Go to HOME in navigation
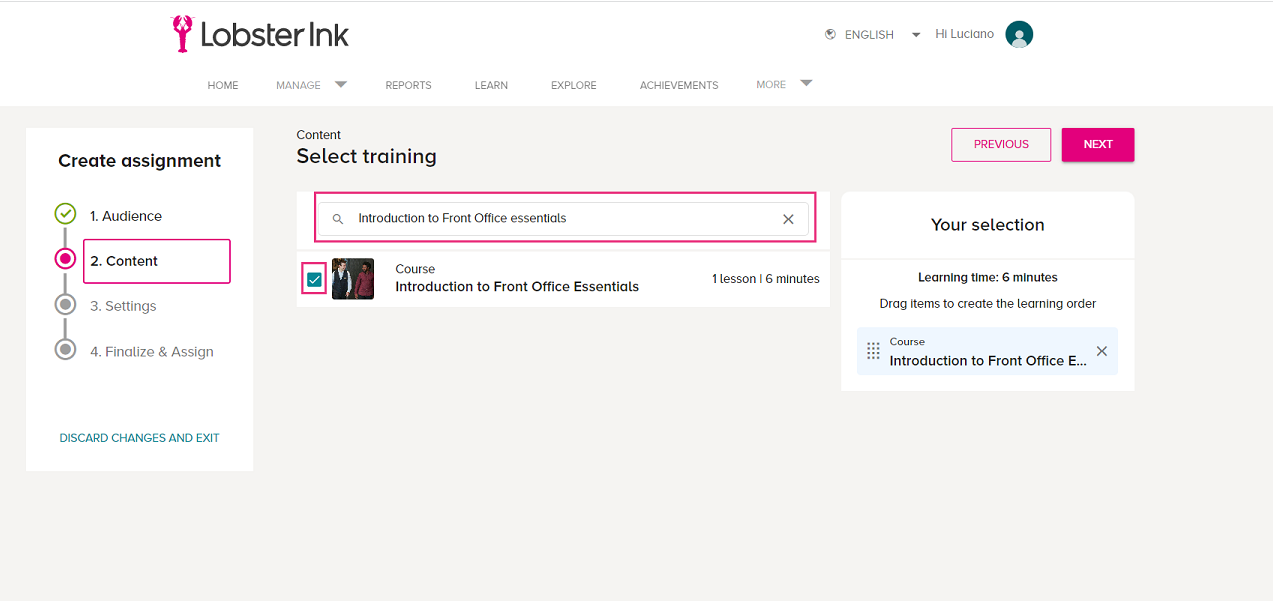 point(223,85)
